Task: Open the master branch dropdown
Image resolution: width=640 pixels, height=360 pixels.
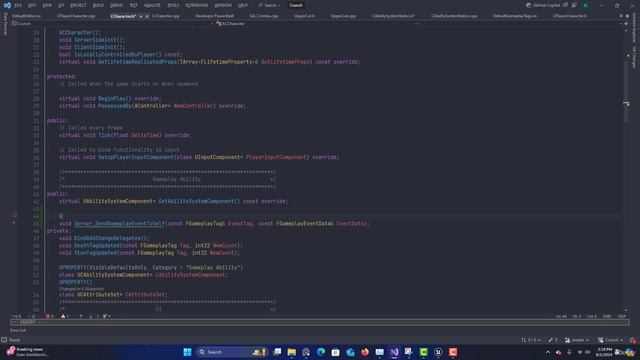Action: tap(577, 340)
